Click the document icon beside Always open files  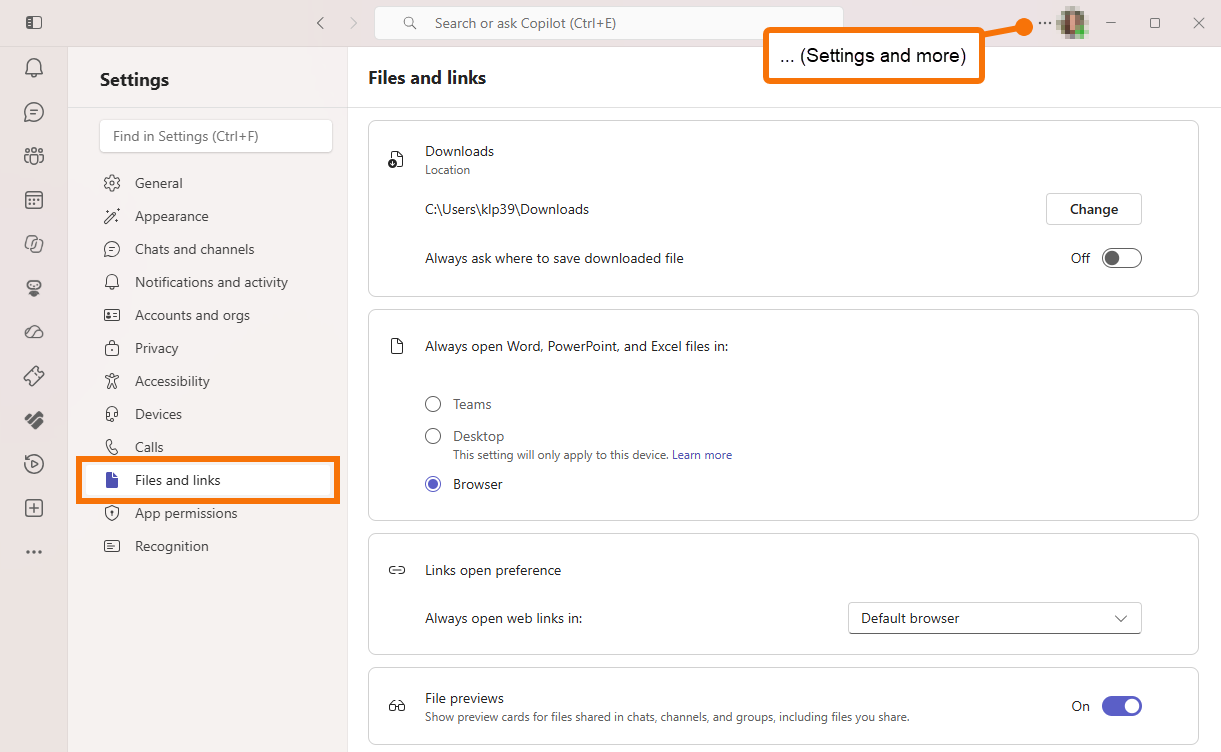point(397,346)
